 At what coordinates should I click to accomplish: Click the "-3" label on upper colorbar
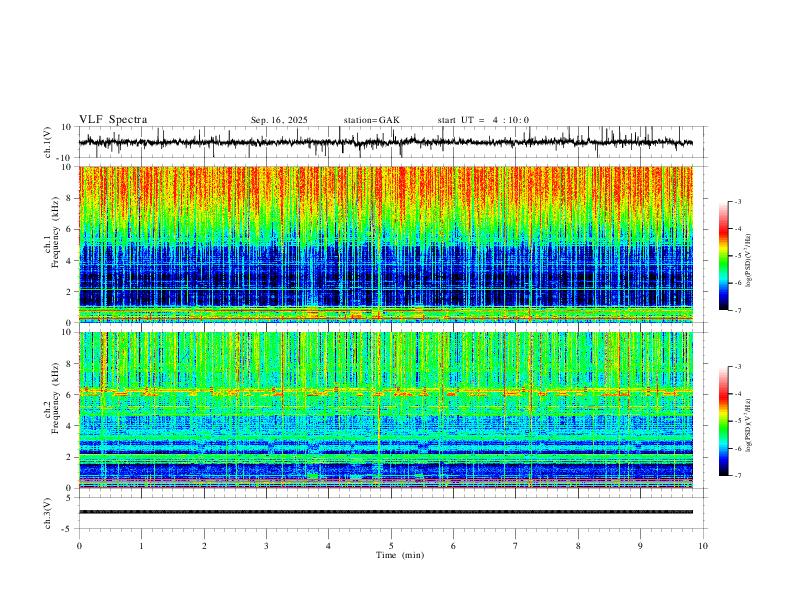click(x=737, y=201)
